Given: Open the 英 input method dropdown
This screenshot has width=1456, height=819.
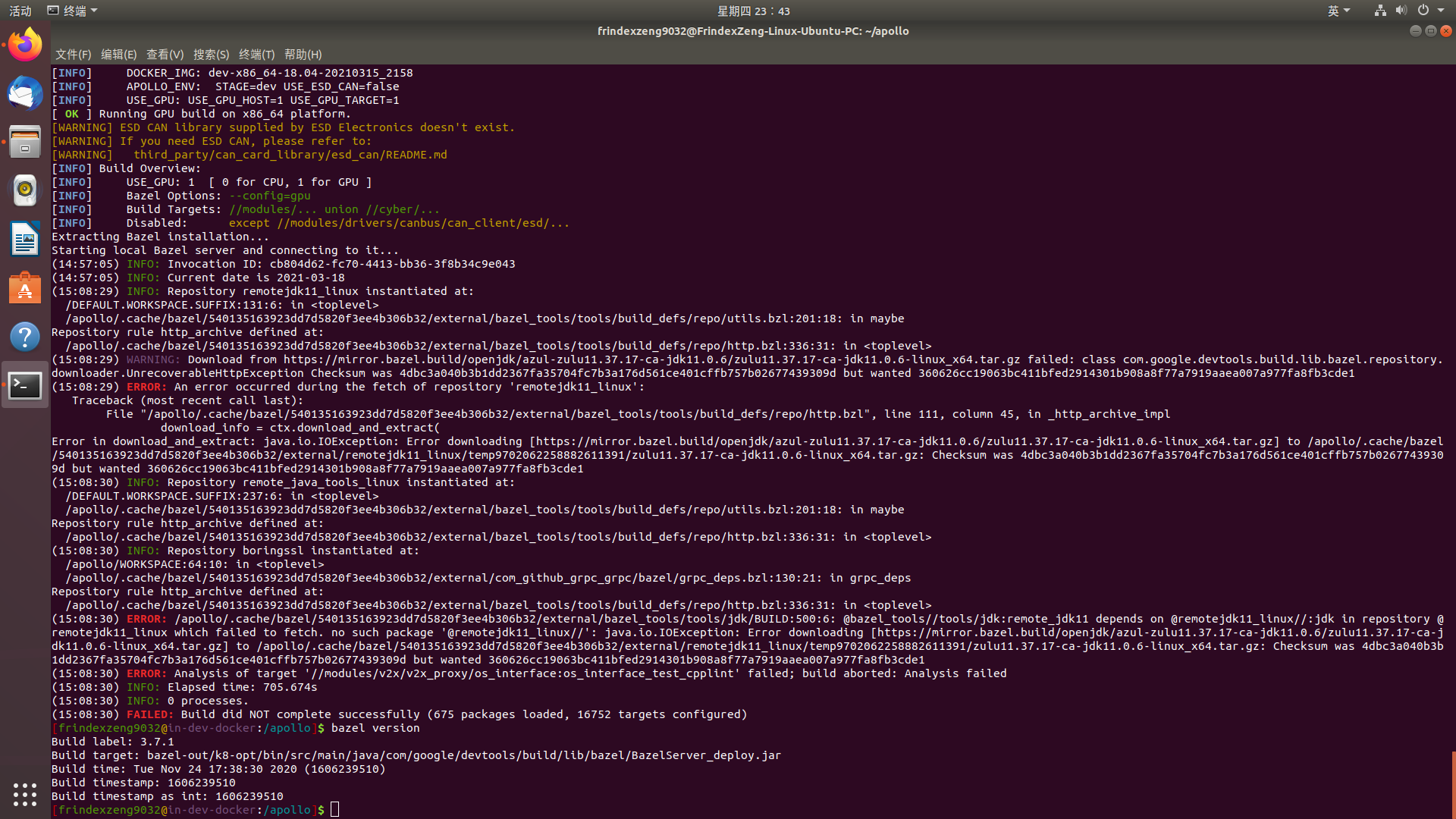Looking at the screenshot, I should (1338, 10).
